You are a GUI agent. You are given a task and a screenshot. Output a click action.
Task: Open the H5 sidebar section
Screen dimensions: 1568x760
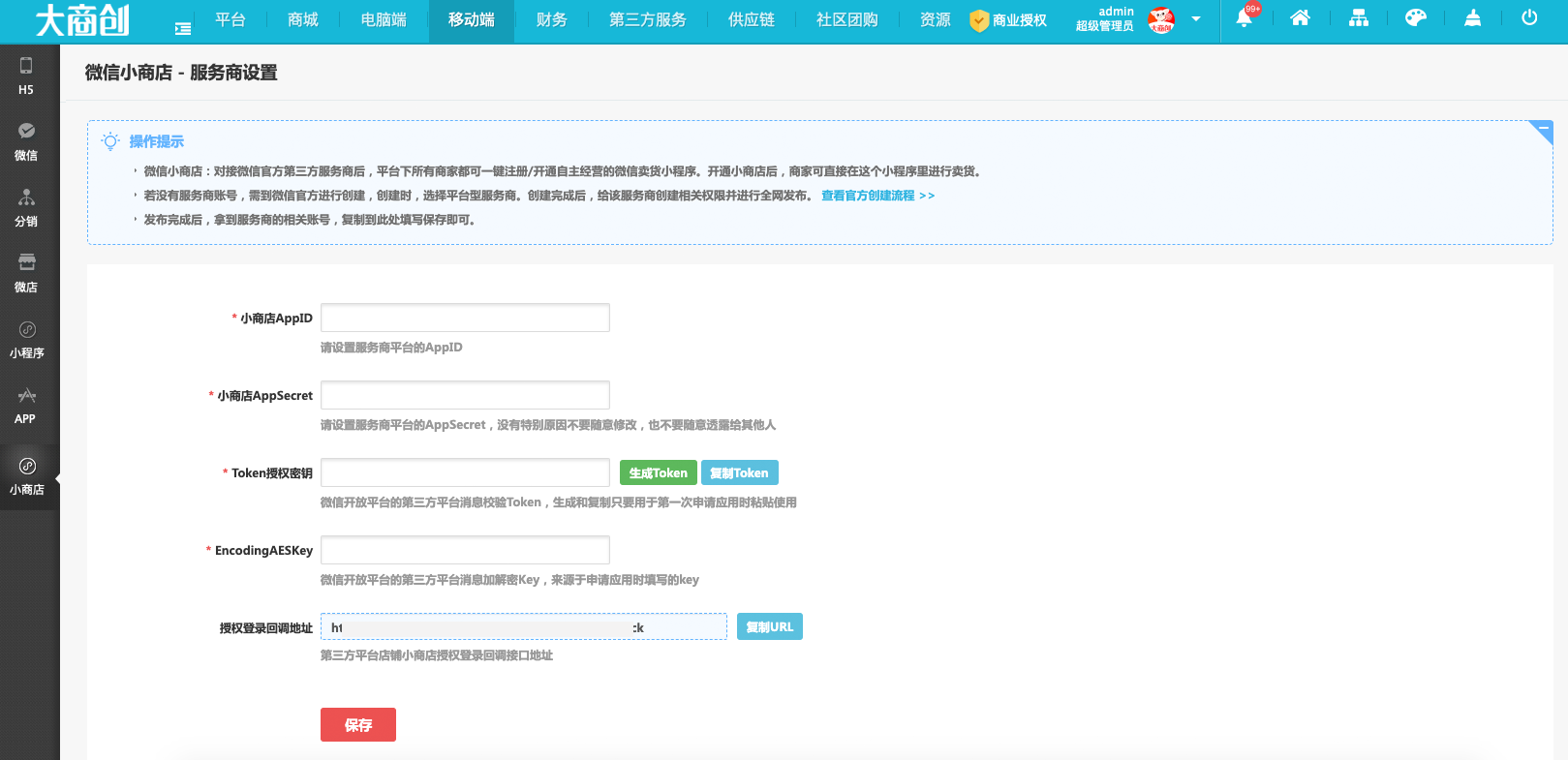26,76
